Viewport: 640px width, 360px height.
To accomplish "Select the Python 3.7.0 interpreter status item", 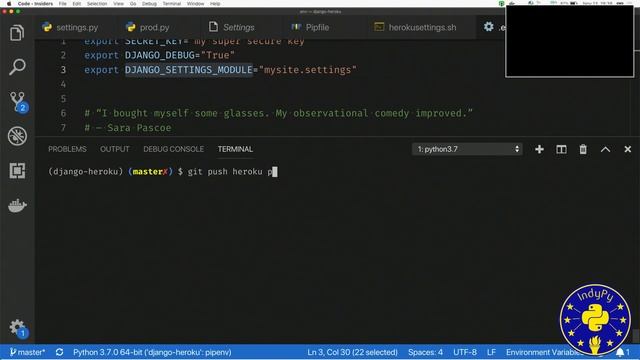I will point(152,352).
